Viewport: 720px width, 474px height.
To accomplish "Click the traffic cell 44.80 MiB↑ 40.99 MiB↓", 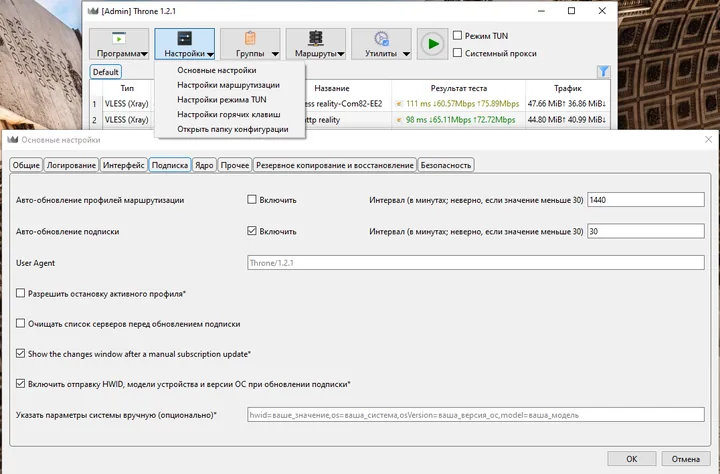I will click(x=567, y=120).
